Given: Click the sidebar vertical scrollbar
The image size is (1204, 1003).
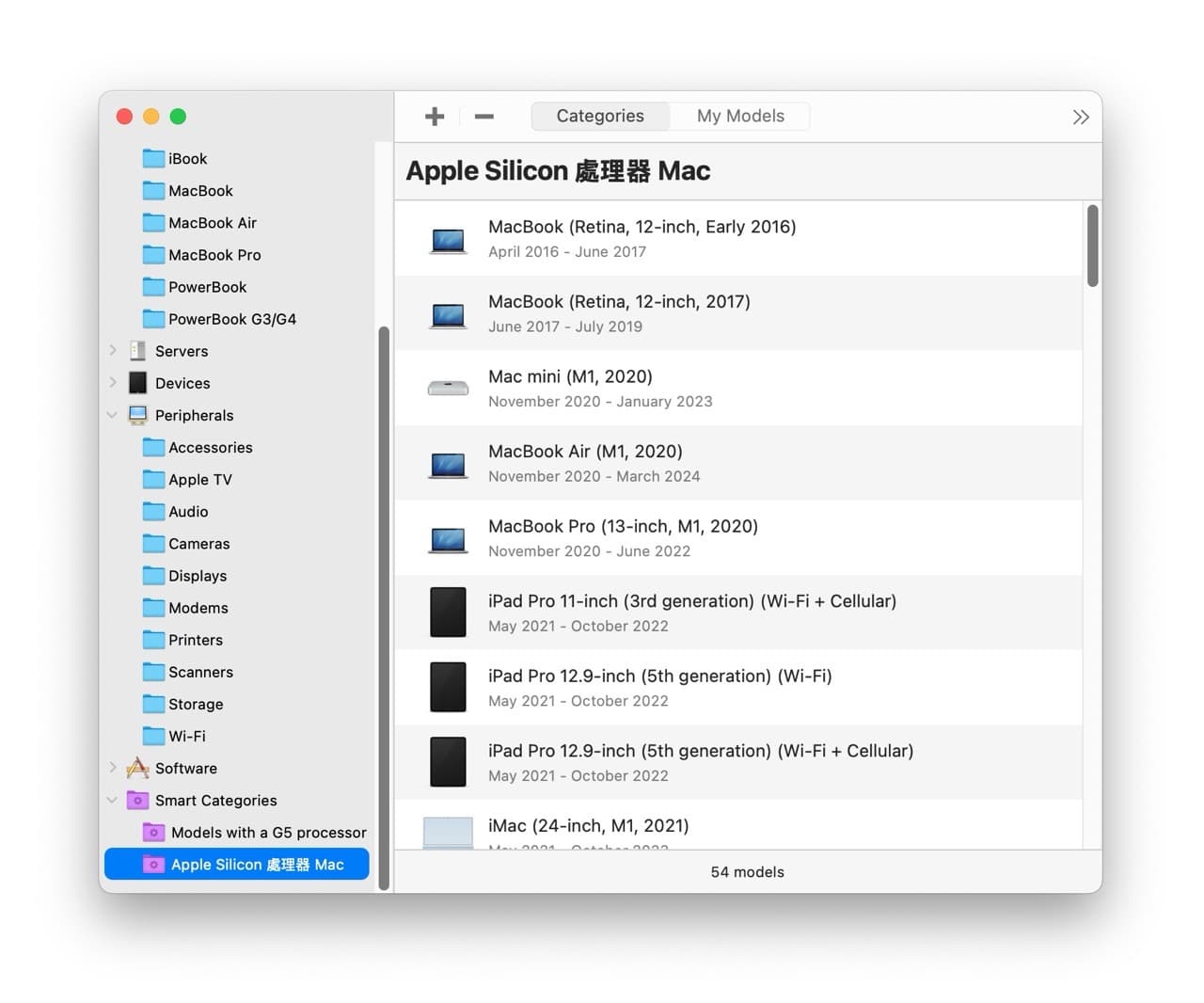Looking at the screenshot, I should click(x=383, y=608).
